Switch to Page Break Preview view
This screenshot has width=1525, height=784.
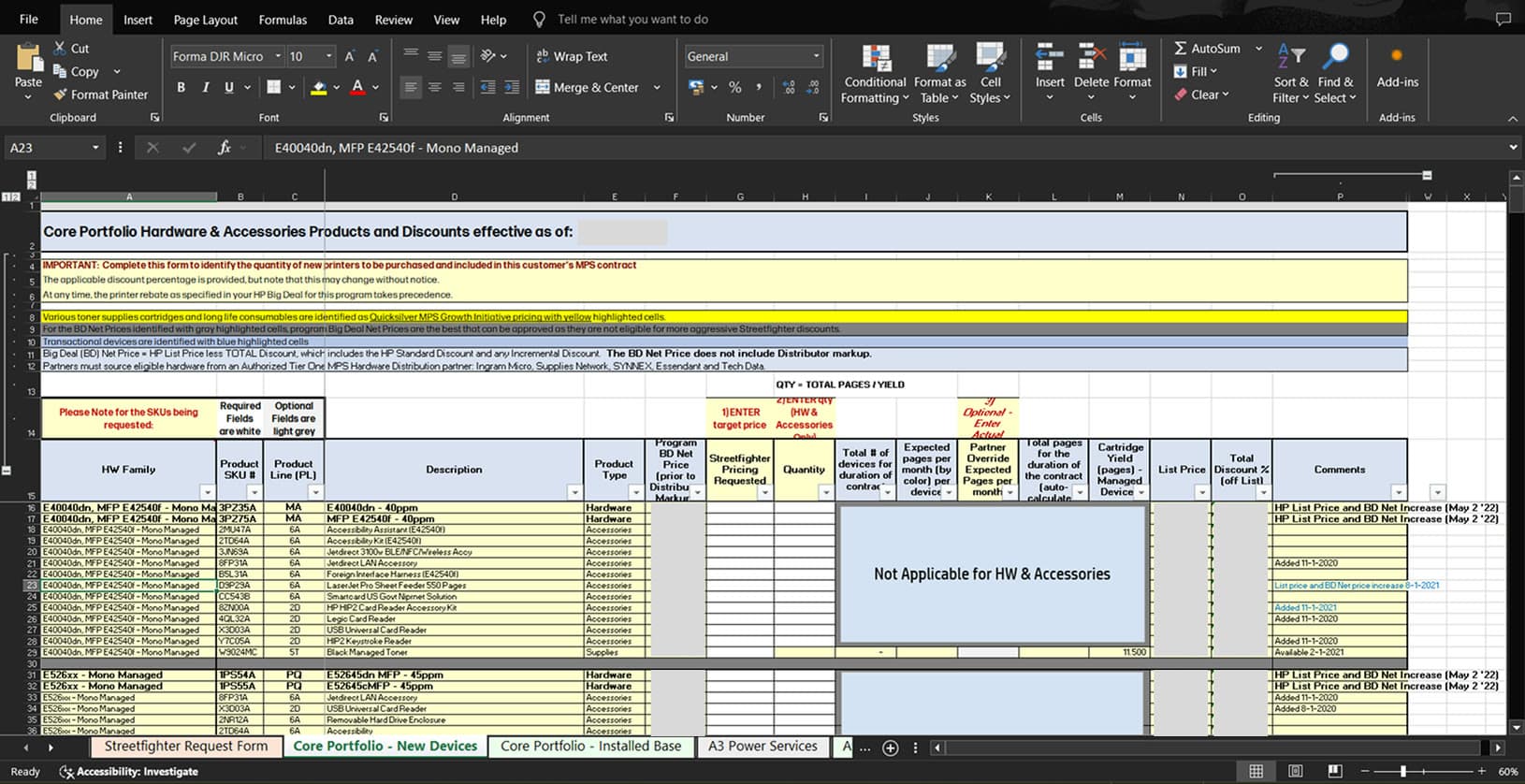pos(1335,771)
